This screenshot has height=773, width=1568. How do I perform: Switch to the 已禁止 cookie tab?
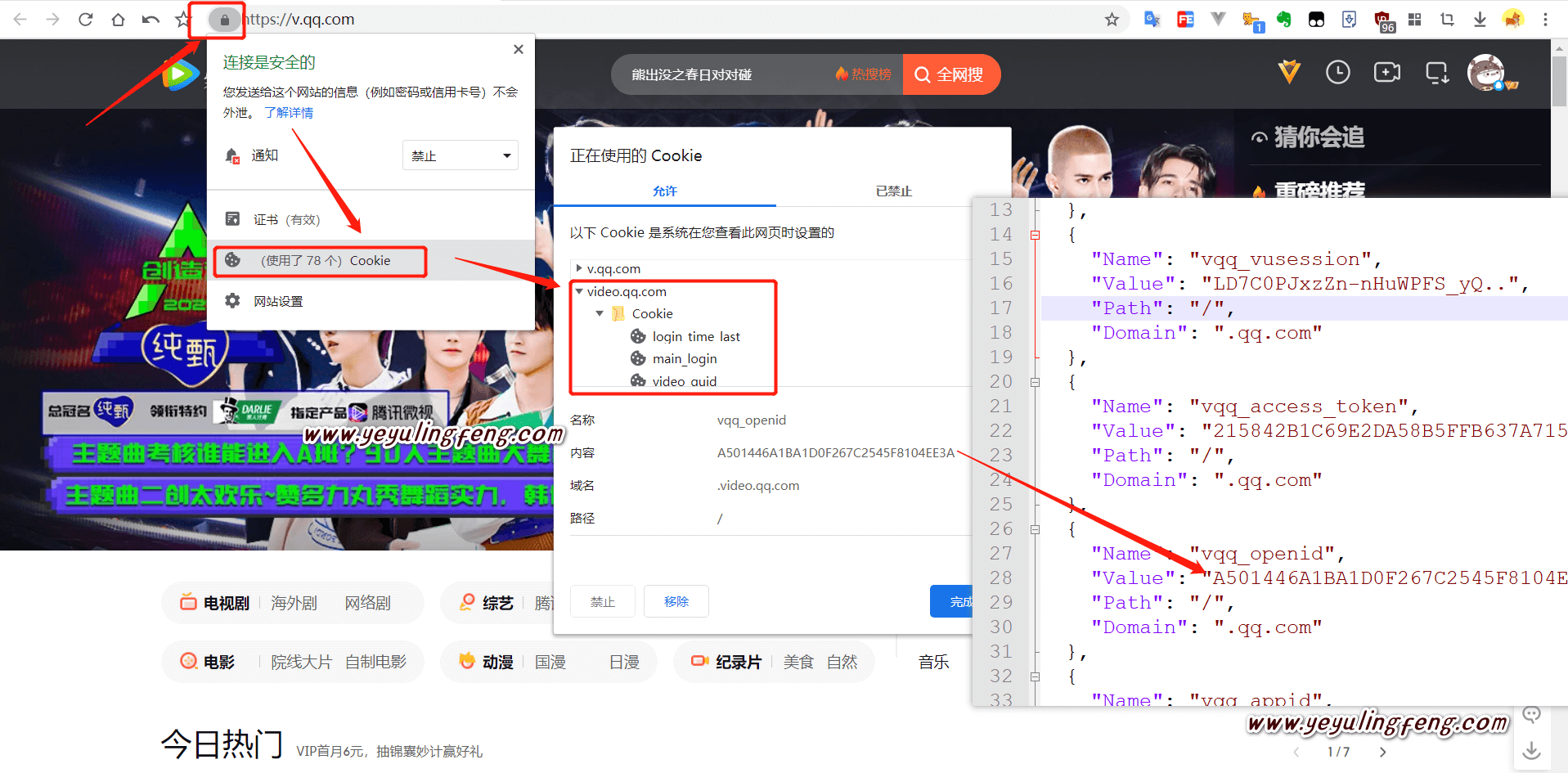893,191
